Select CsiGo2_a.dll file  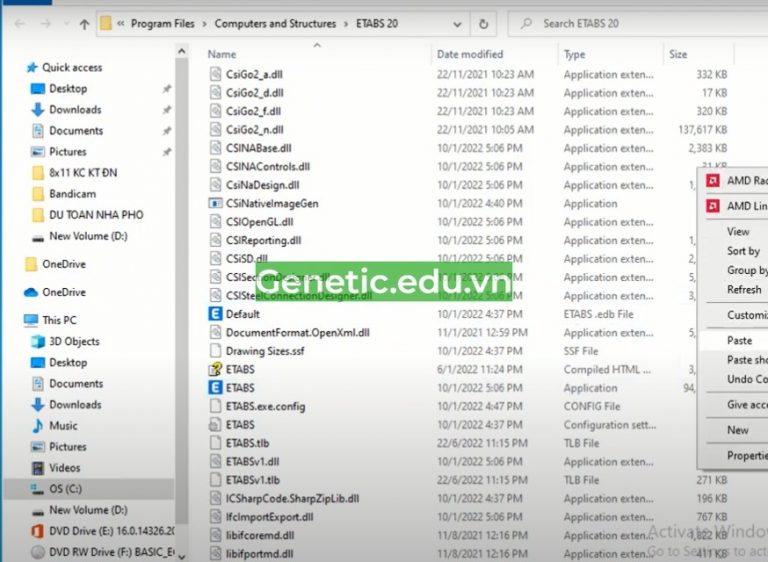coord(254,74)
